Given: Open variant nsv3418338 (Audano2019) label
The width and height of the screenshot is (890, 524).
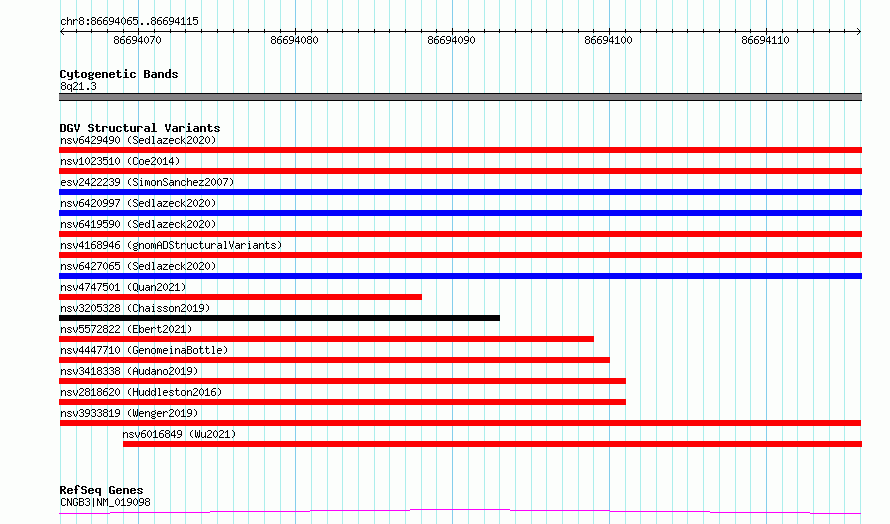Looking at the screenshot, I should 129,371.
